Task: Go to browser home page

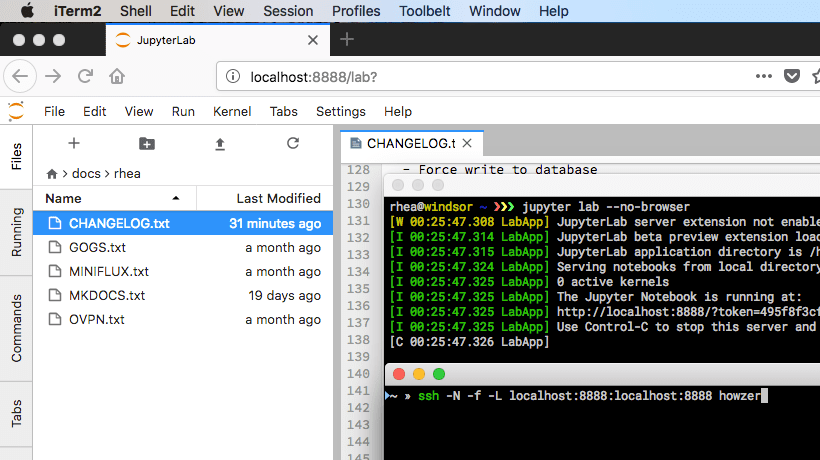Action: coord(117,76)
